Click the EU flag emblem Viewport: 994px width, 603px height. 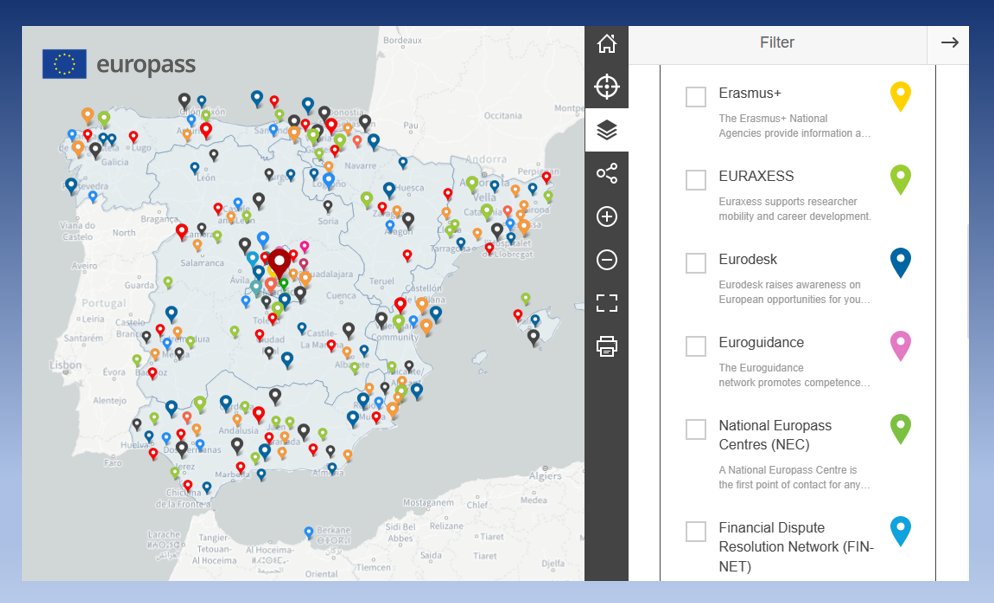click(x=64, y=64)
